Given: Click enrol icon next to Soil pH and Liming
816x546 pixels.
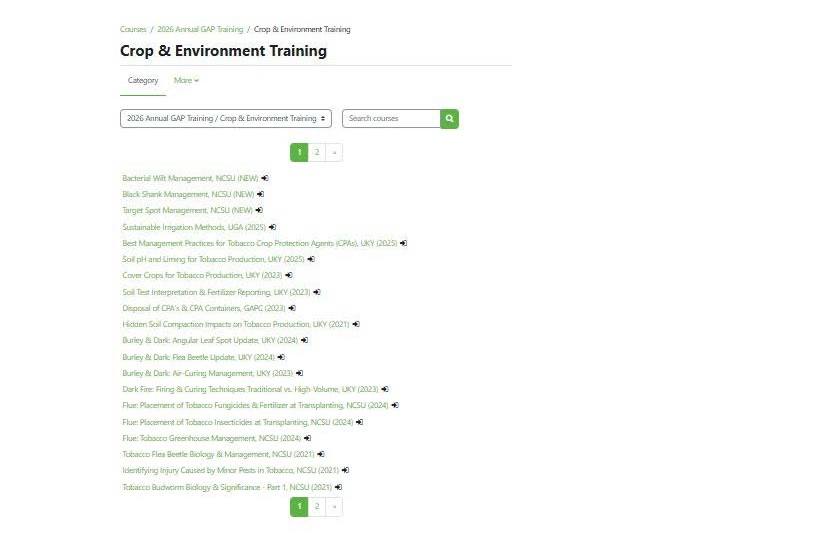Looking at the screenshot, I should [311, 259].
